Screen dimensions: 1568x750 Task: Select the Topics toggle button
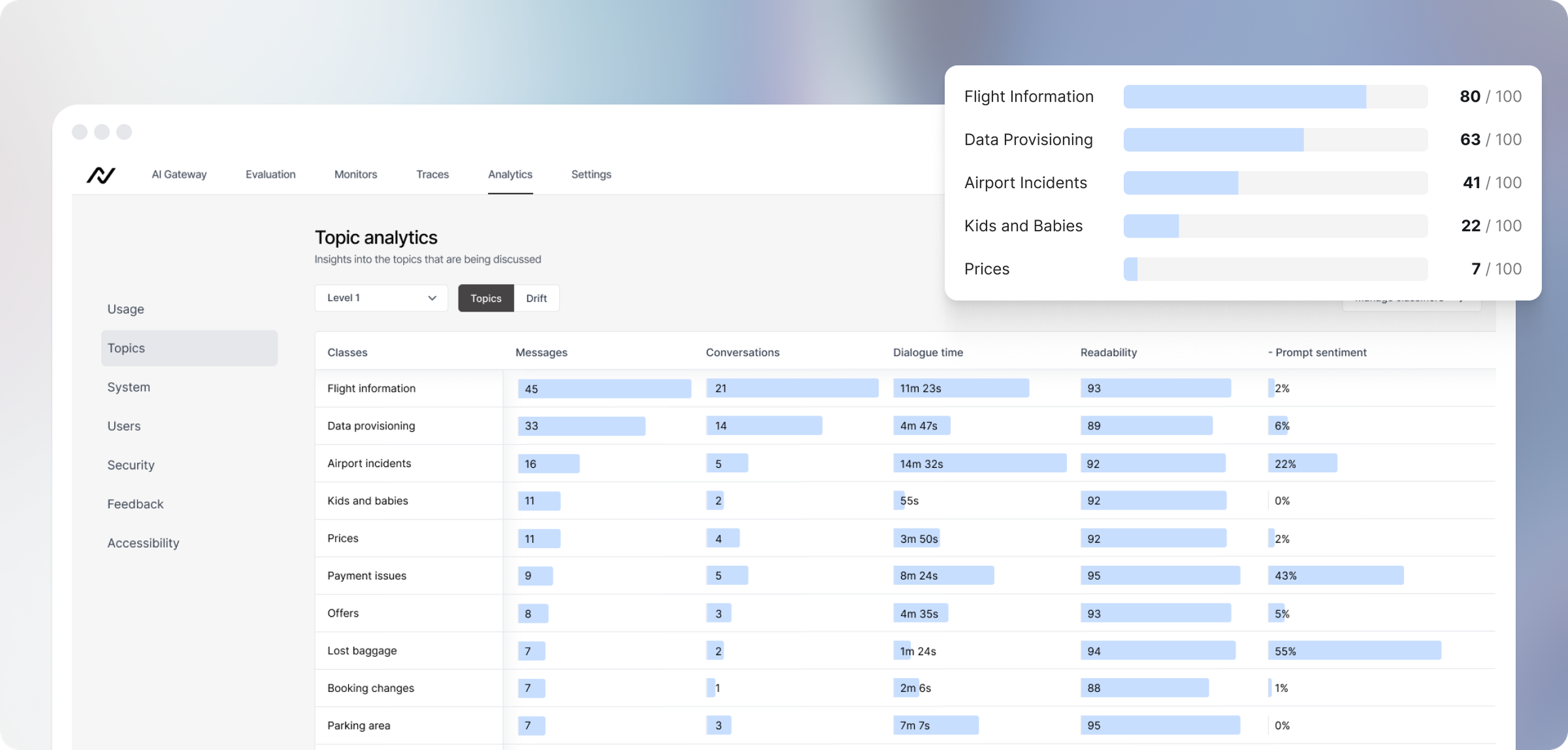pyautogui.click(x=486, y=298)
